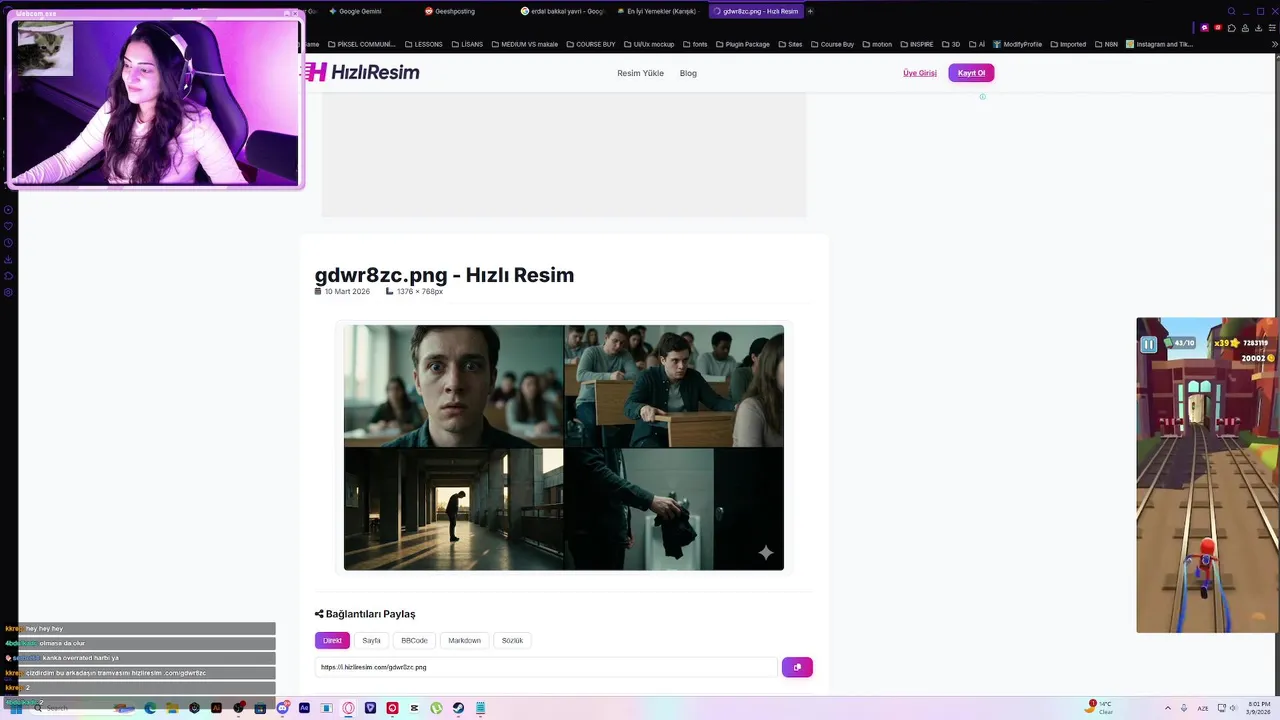This screenshot has height=720, width=1280.
Task: Copy the direct link with the purple copy button
Action: (x=797, y=667)
